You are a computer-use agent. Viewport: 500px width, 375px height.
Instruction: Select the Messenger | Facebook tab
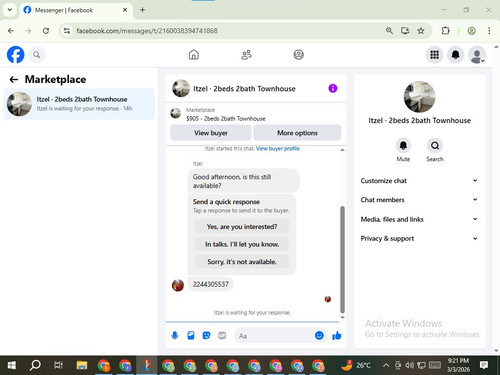click(x=76, y=10)
